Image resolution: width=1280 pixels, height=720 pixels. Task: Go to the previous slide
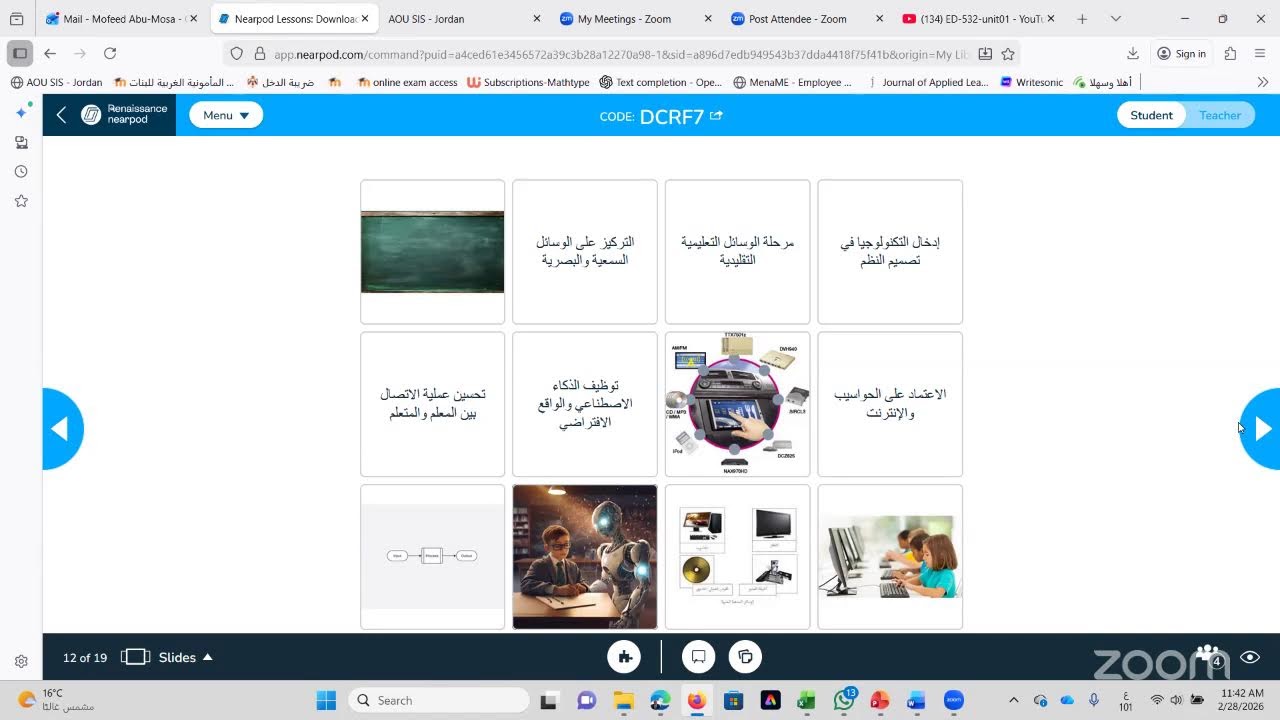click(62, 429)
